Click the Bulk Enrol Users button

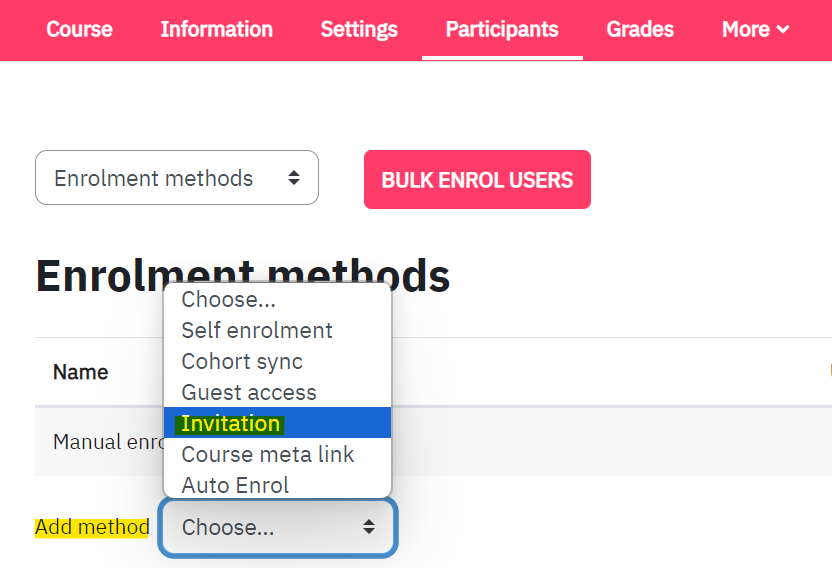477,179
